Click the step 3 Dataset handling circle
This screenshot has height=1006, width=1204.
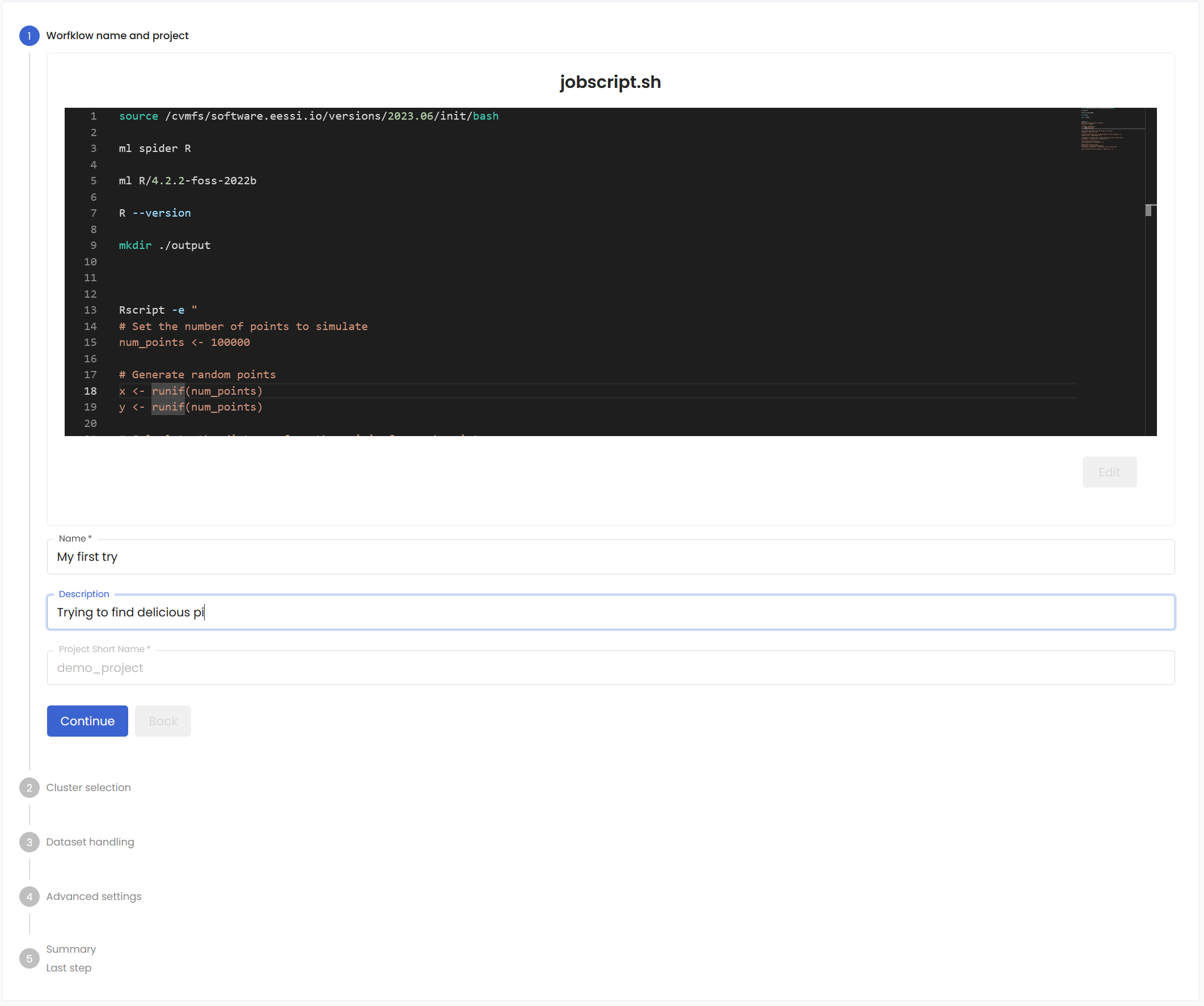tap(29, 842)
